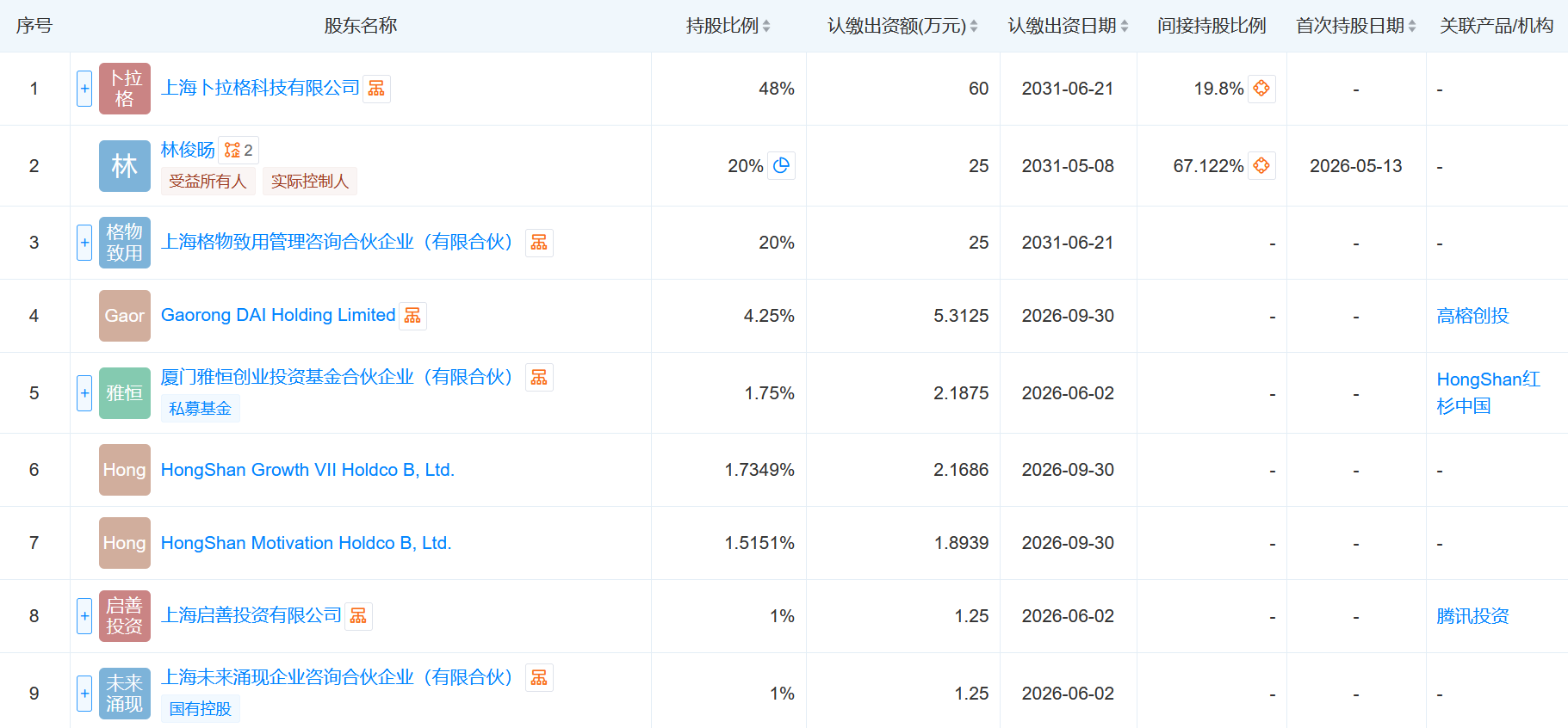Click the related-companies badge next to 林俊旸
1568x728 pixels.
point(239,151)
